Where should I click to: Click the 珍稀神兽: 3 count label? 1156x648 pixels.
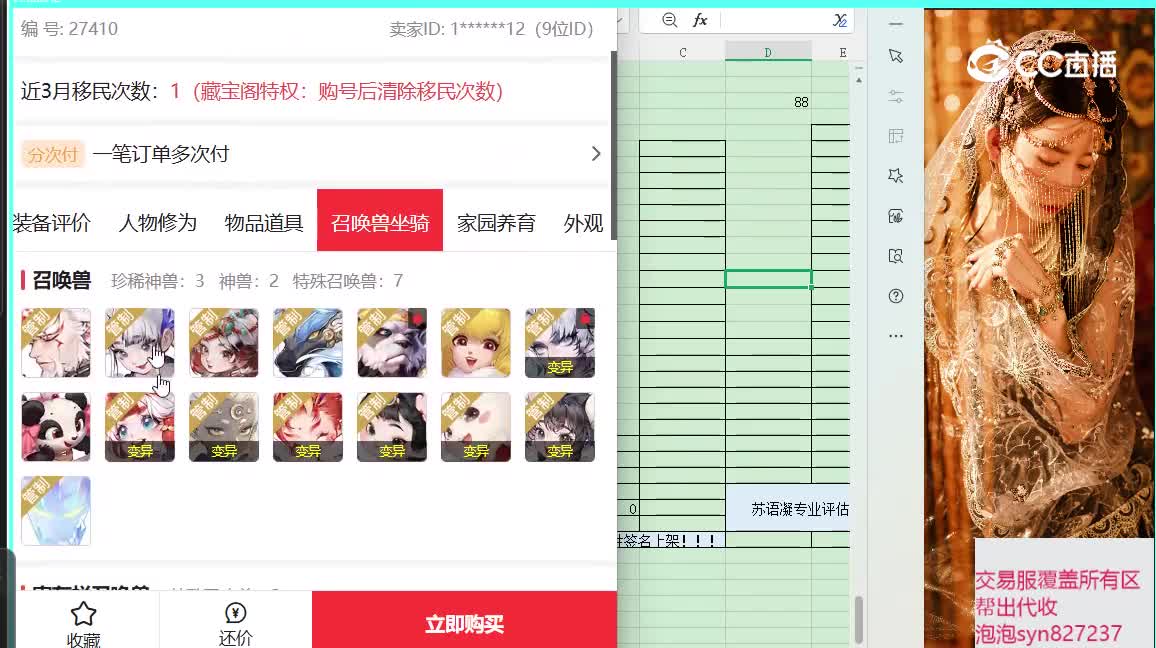click(157, 281)
